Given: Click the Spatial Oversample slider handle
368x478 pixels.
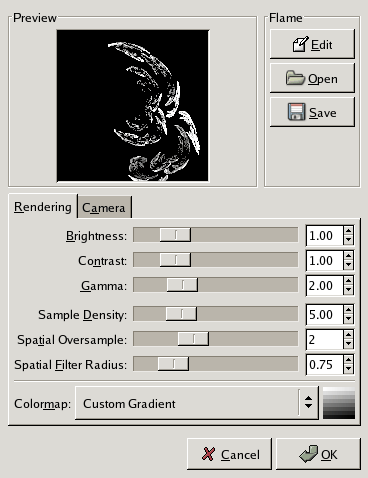Looking at the screenshot, I should click(193, 339).
